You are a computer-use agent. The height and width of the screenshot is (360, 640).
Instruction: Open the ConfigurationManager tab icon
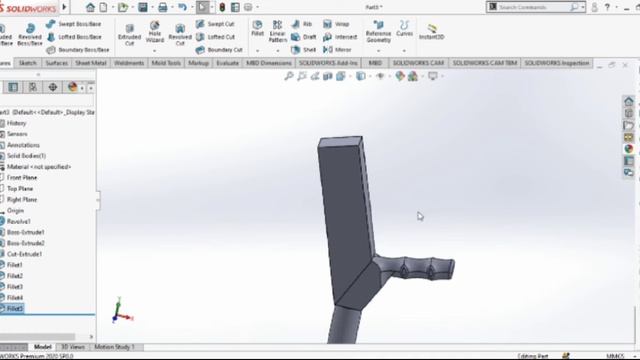point(33,87)
